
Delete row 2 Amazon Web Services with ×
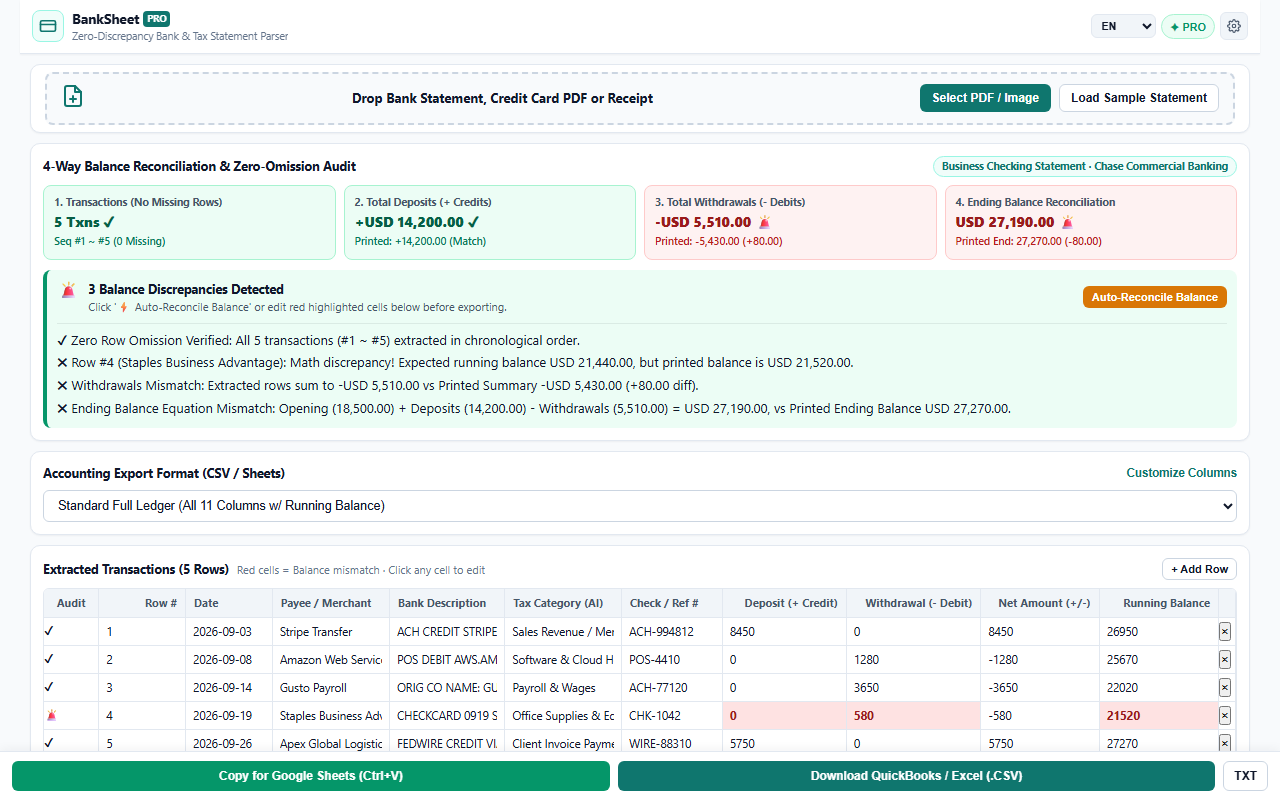(x=1225, y=659)
